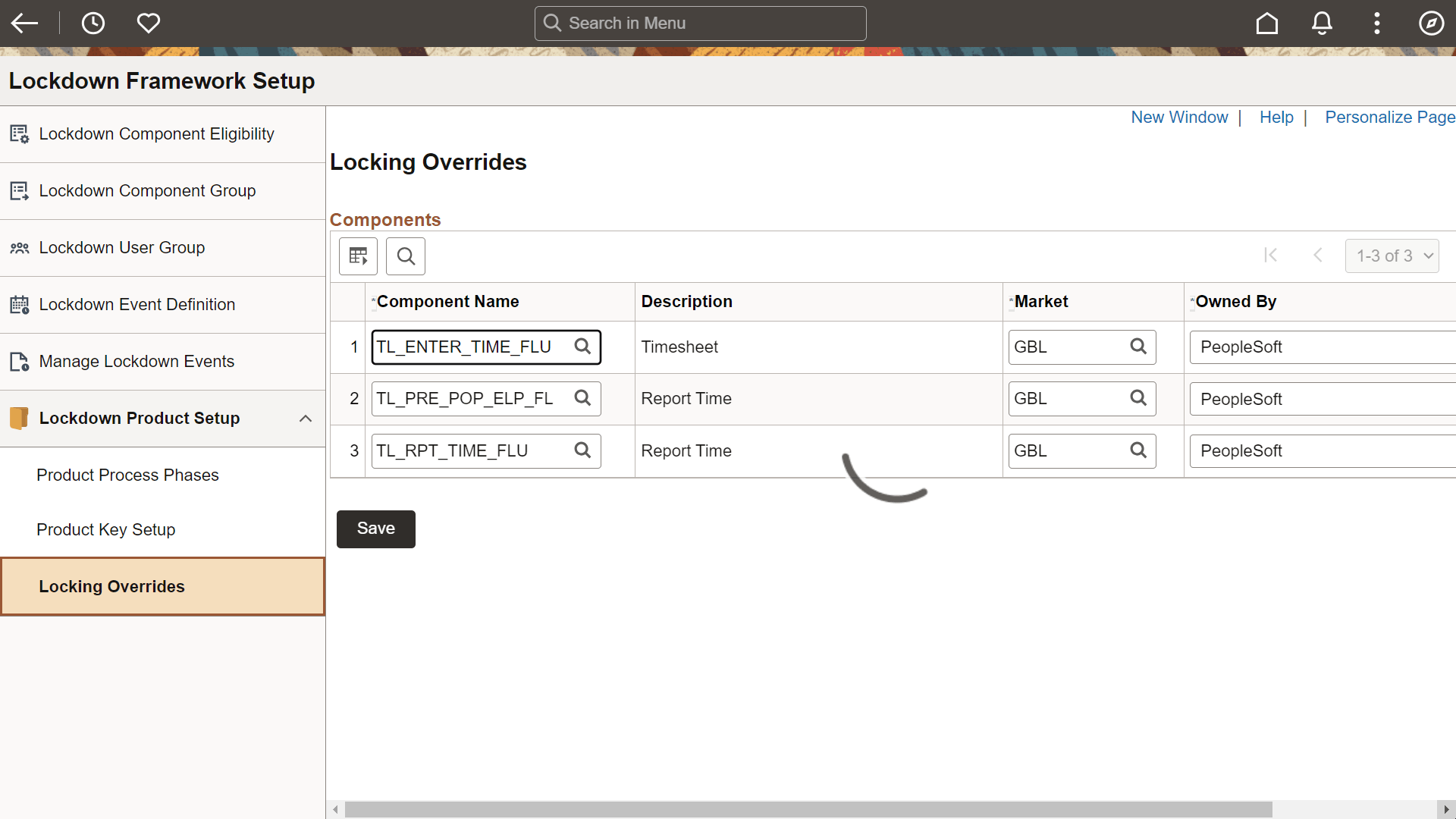Open Help for this page
The image size is (1456, 819).
[x=1276, y=117]
